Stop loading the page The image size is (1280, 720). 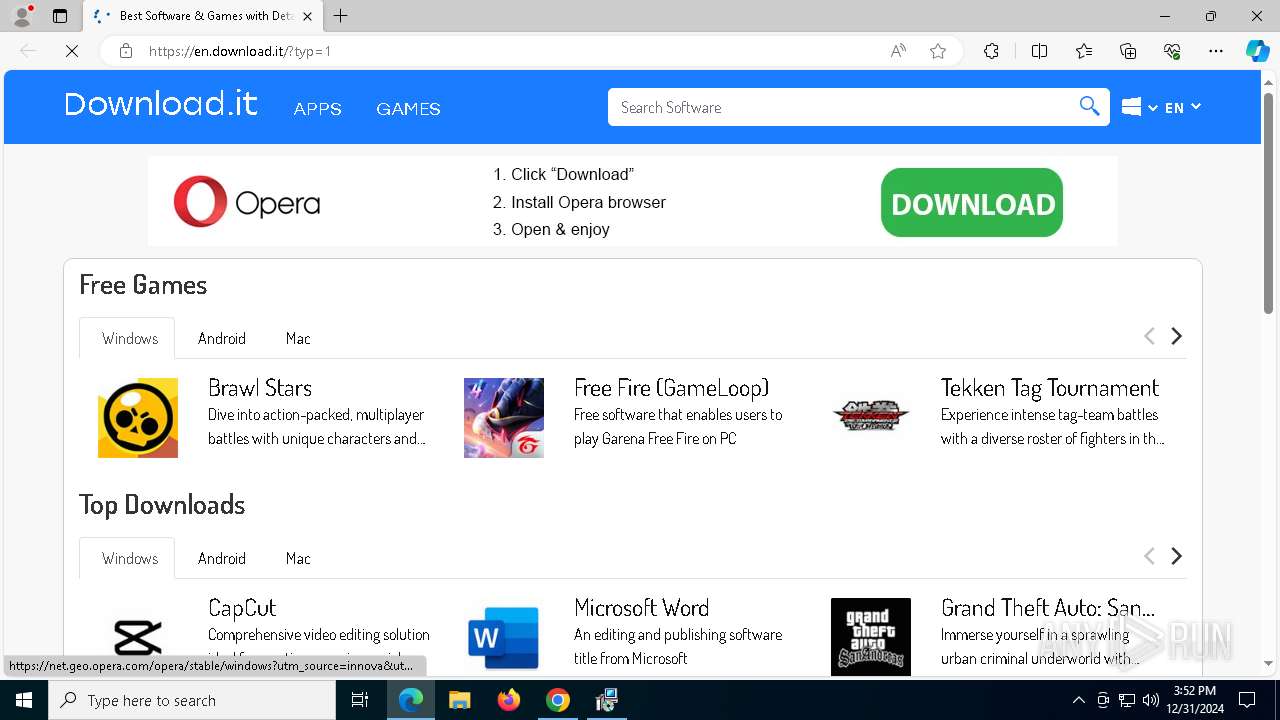pos(72,51)
